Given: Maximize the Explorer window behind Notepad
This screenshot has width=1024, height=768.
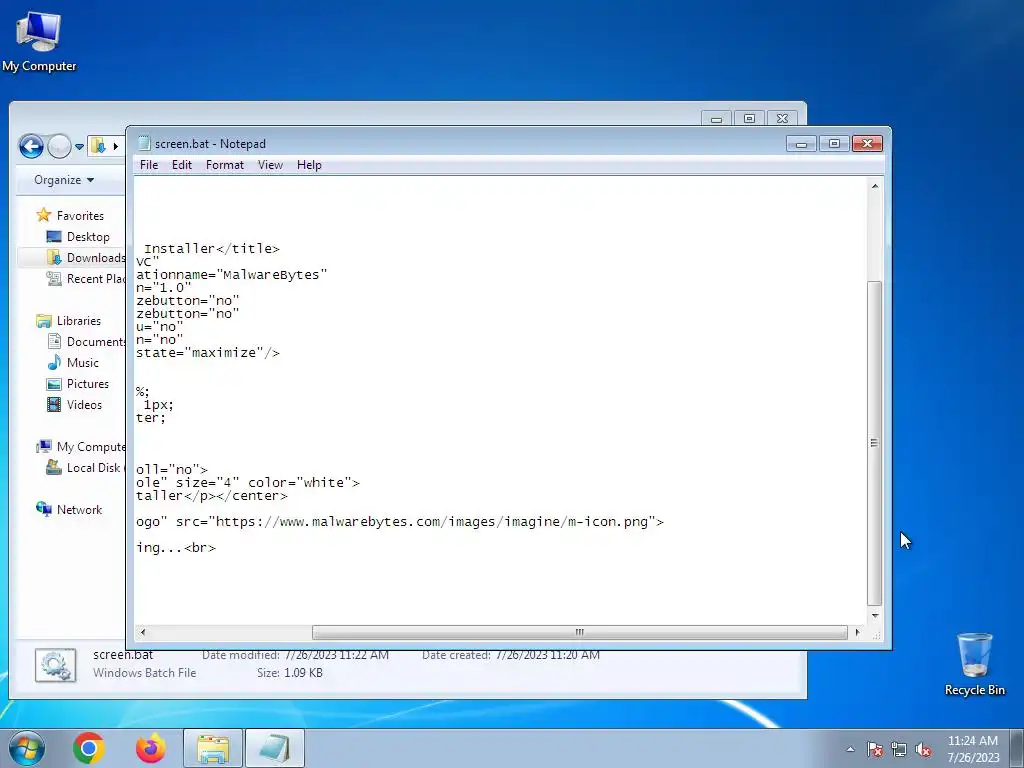Looking at the screenshot, I should pos(749,119).
